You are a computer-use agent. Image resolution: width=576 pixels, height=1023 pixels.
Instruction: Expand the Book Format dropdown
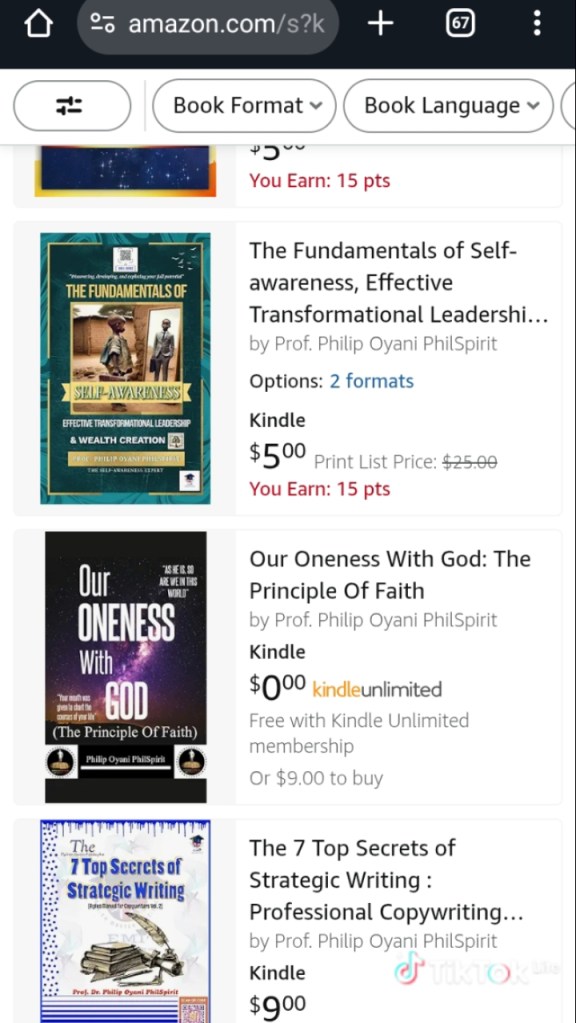(x=244, y=106)
